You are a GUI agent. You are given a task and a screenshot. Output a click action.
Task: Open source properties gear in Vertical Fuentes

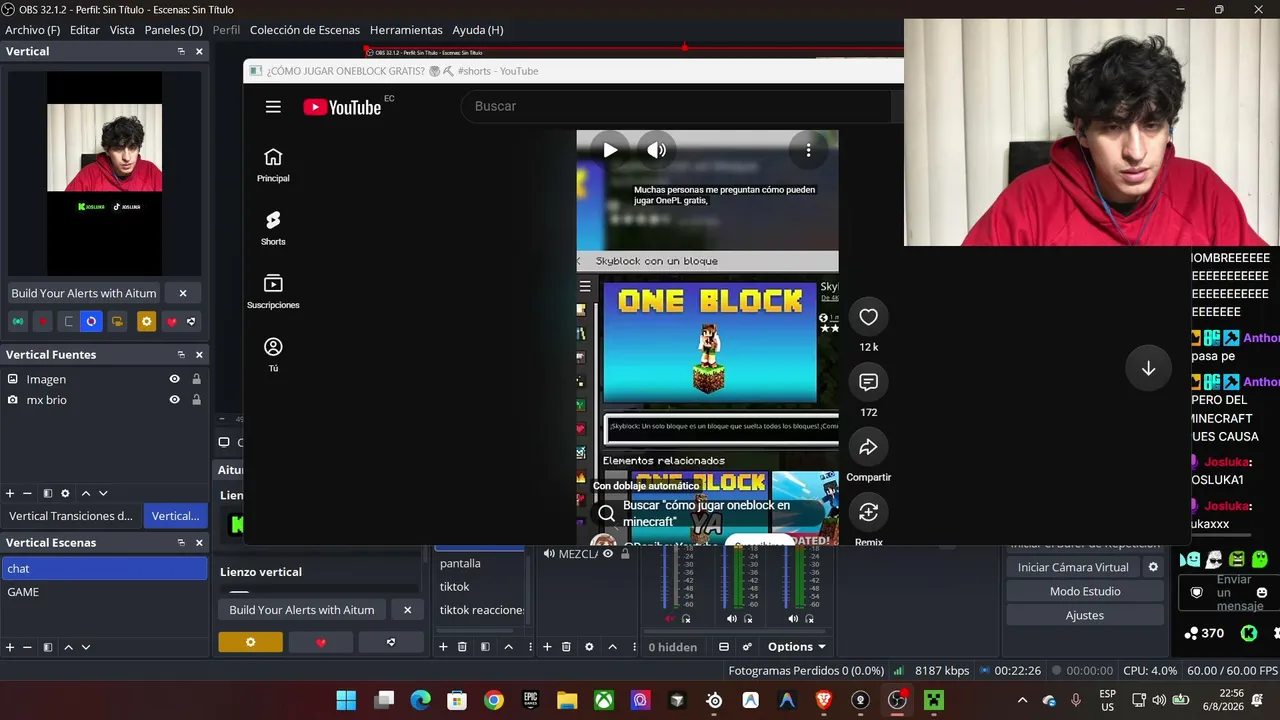coord(65,493)
